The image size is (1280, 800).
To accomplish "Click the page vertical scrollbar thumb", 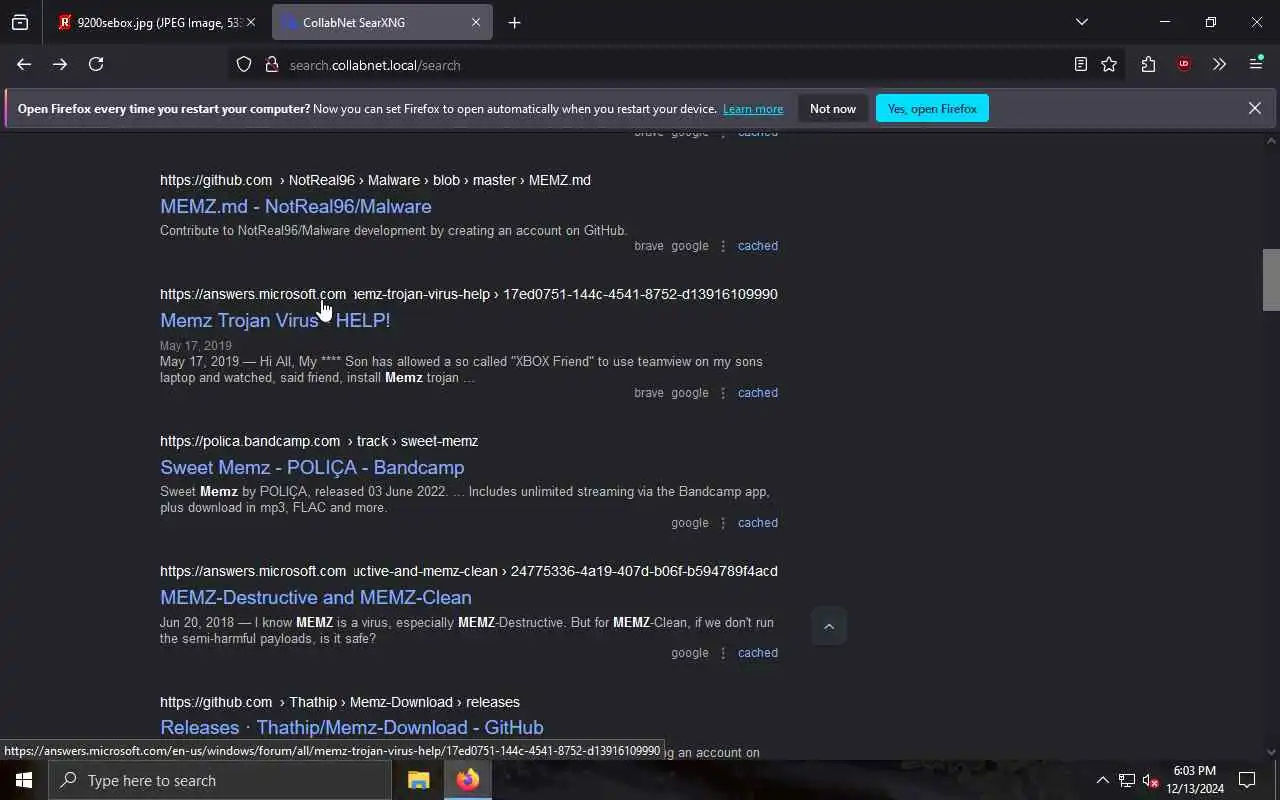I will click(x=1271, y=280).
